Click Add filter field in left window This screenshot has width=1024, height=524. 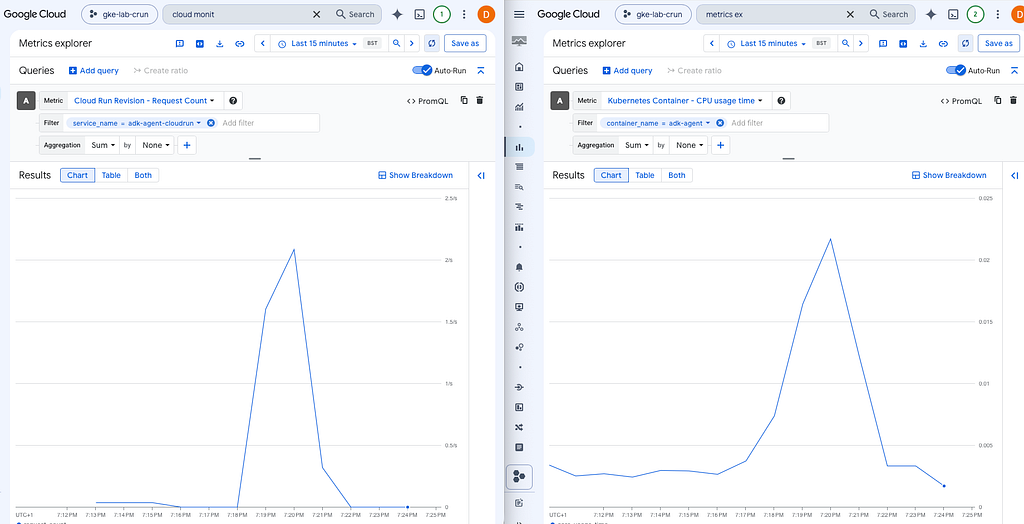pyautogui.click(x=238, y=123)
